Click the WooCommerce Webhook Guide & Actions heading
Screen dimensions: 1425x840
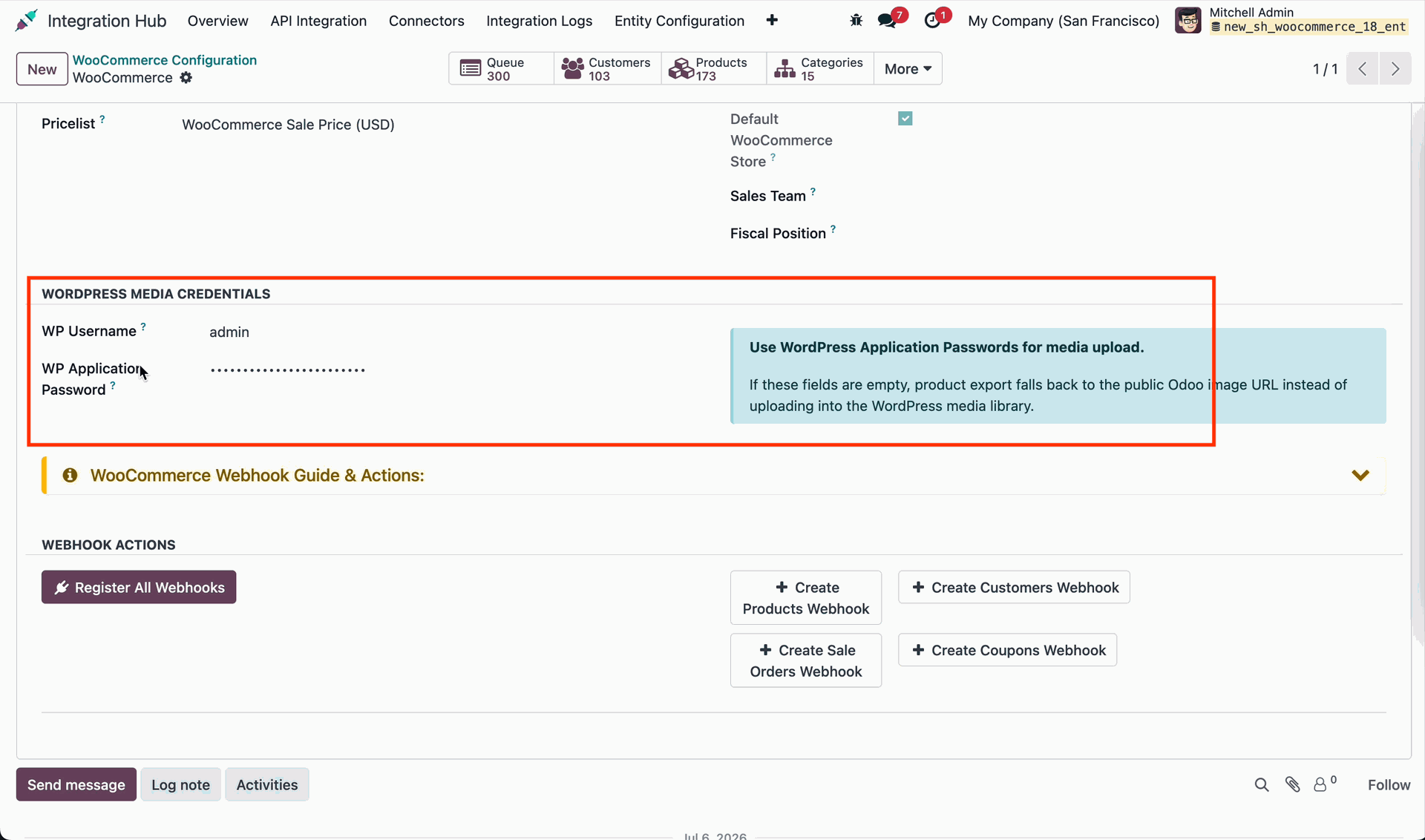[257, 476]
